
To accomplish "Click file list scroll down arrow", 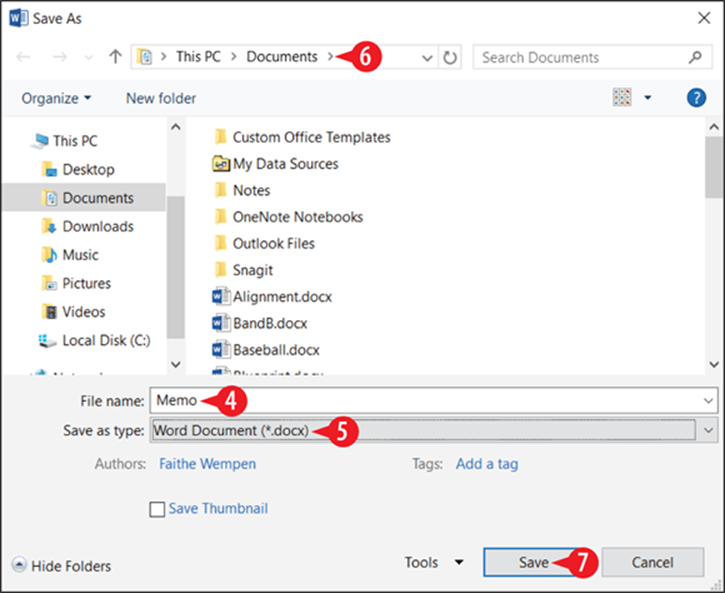I will tap(714, 364).
